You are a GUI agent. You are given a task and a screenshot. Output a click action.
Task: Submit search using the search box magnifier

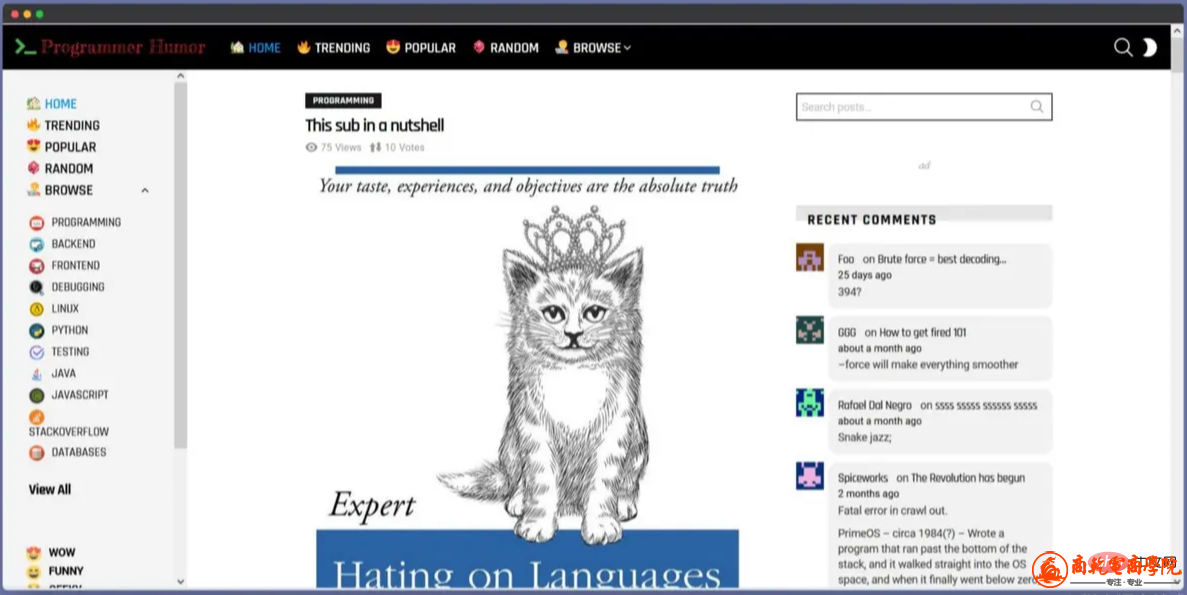1037,107
